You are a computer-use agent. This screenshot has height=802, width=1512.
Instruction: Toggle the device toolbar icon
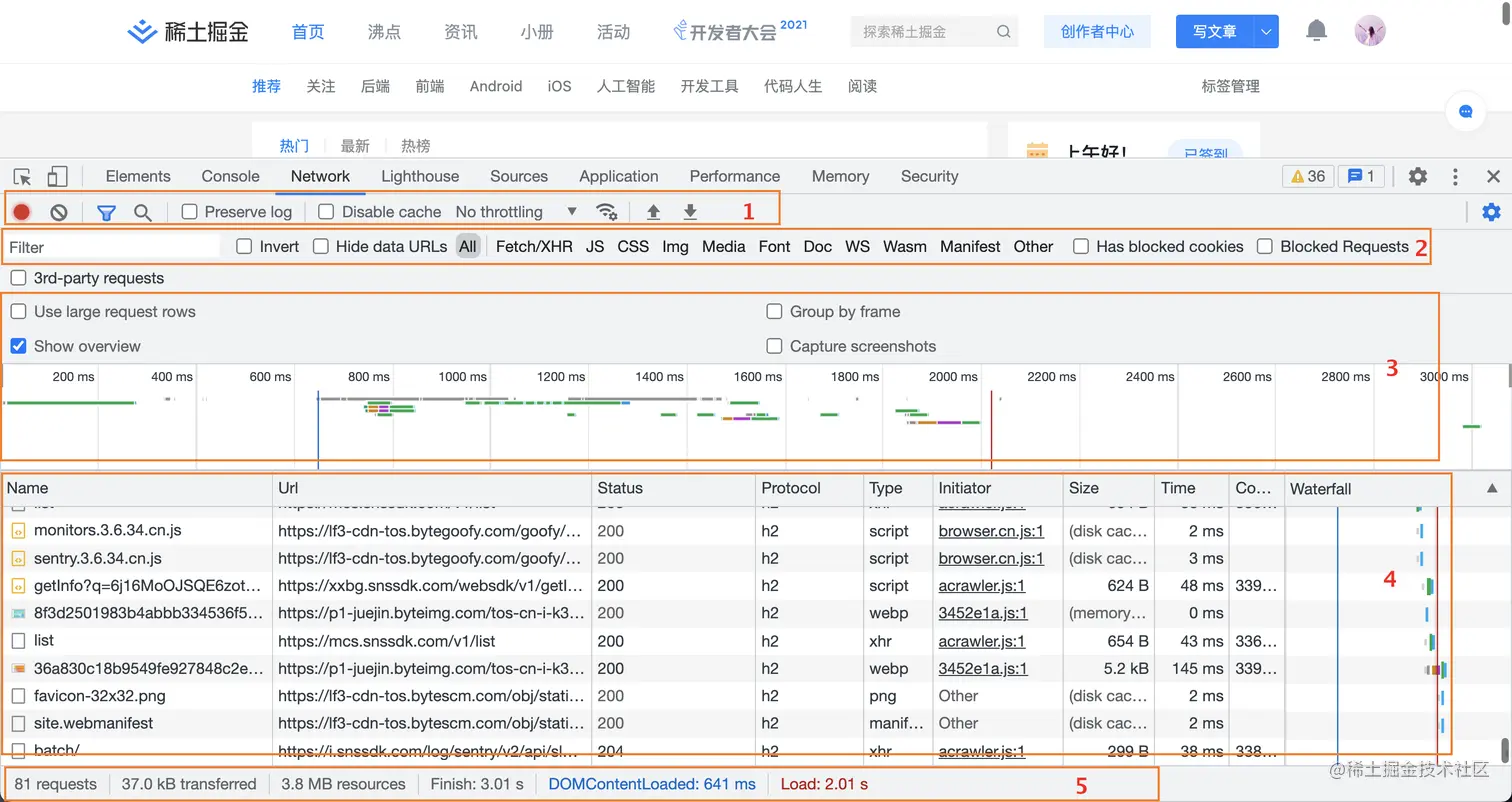coord(57,177)
